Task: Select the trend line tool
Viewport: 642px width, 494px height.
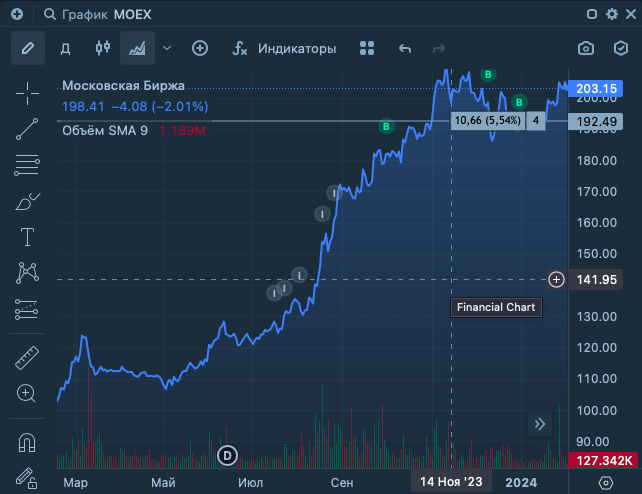Action: pyautogui.click(x=27, y=129)
